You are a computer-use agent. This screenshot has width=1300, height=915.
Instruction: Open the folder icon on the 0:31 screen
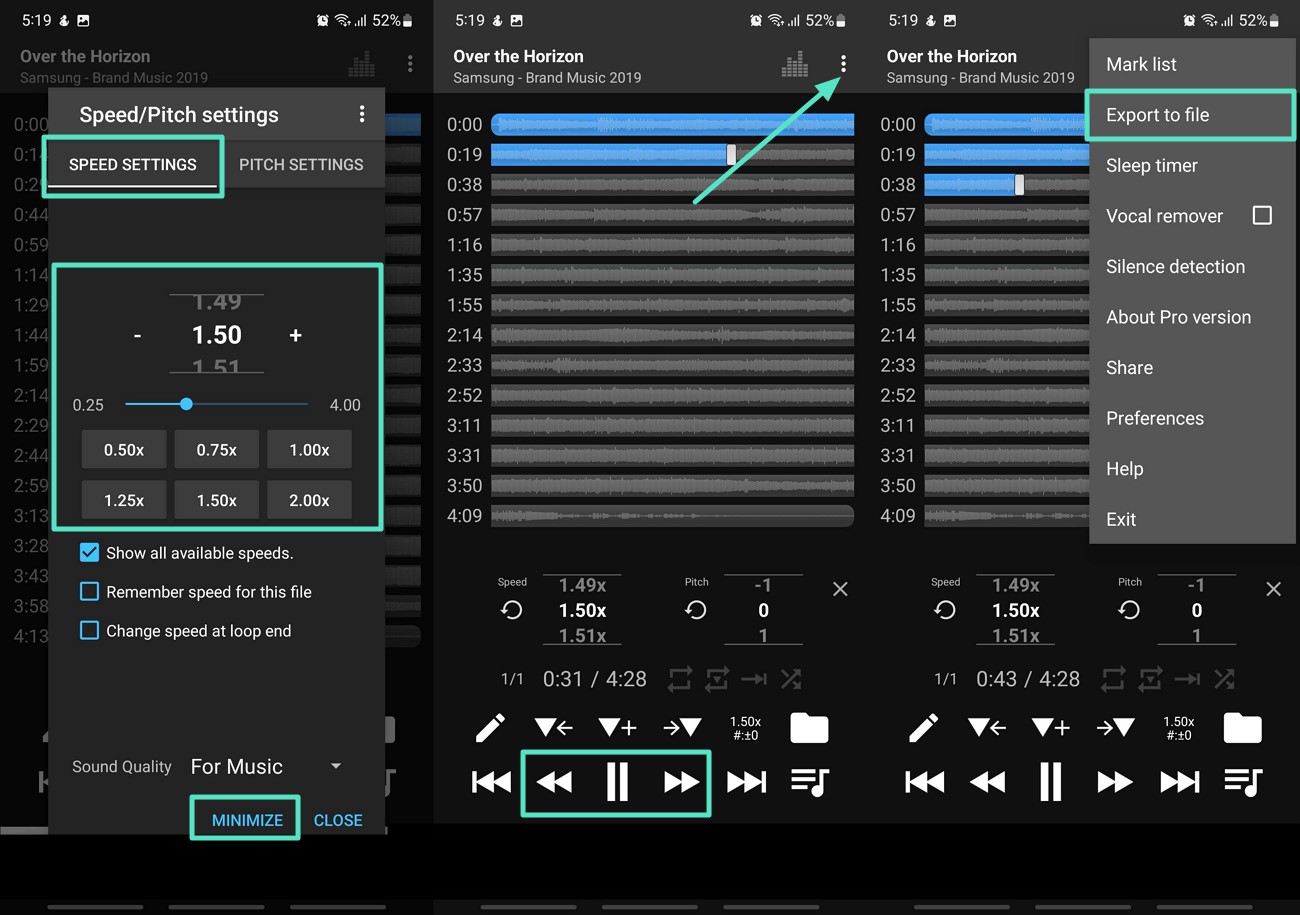809,728
